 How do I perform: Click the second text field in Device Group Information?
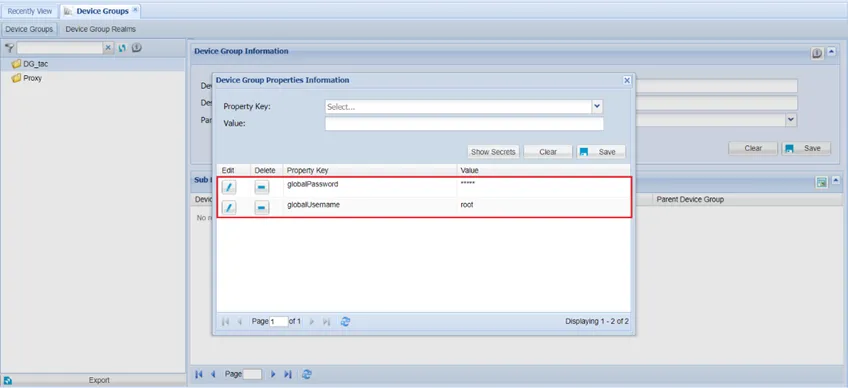coord(716,103)
